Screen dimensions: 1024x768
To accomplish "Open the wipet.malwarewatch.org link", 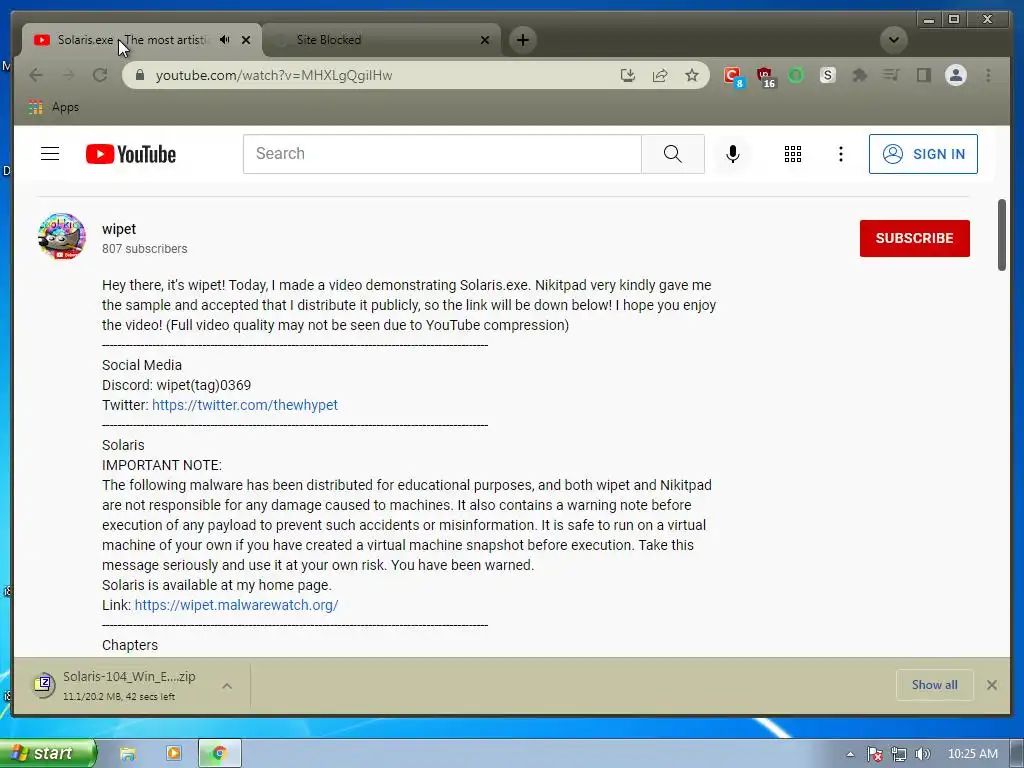I will click(236, 605).
